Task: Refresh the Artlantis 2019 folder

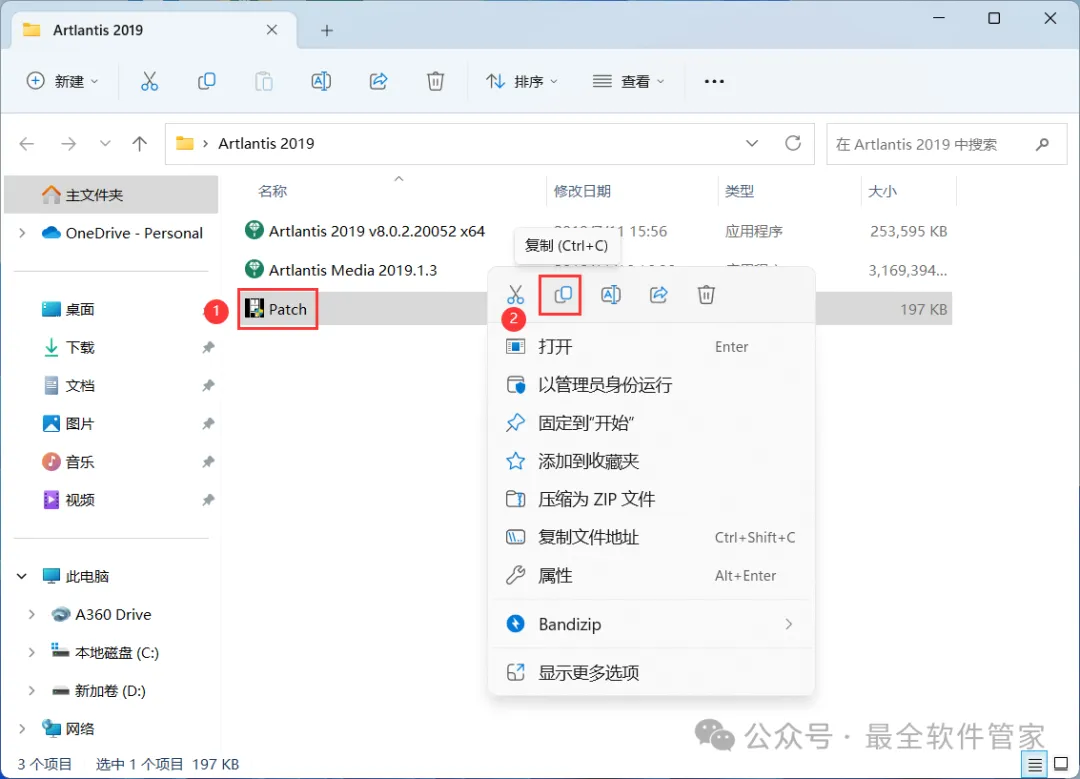Action: tap(793, 143)
